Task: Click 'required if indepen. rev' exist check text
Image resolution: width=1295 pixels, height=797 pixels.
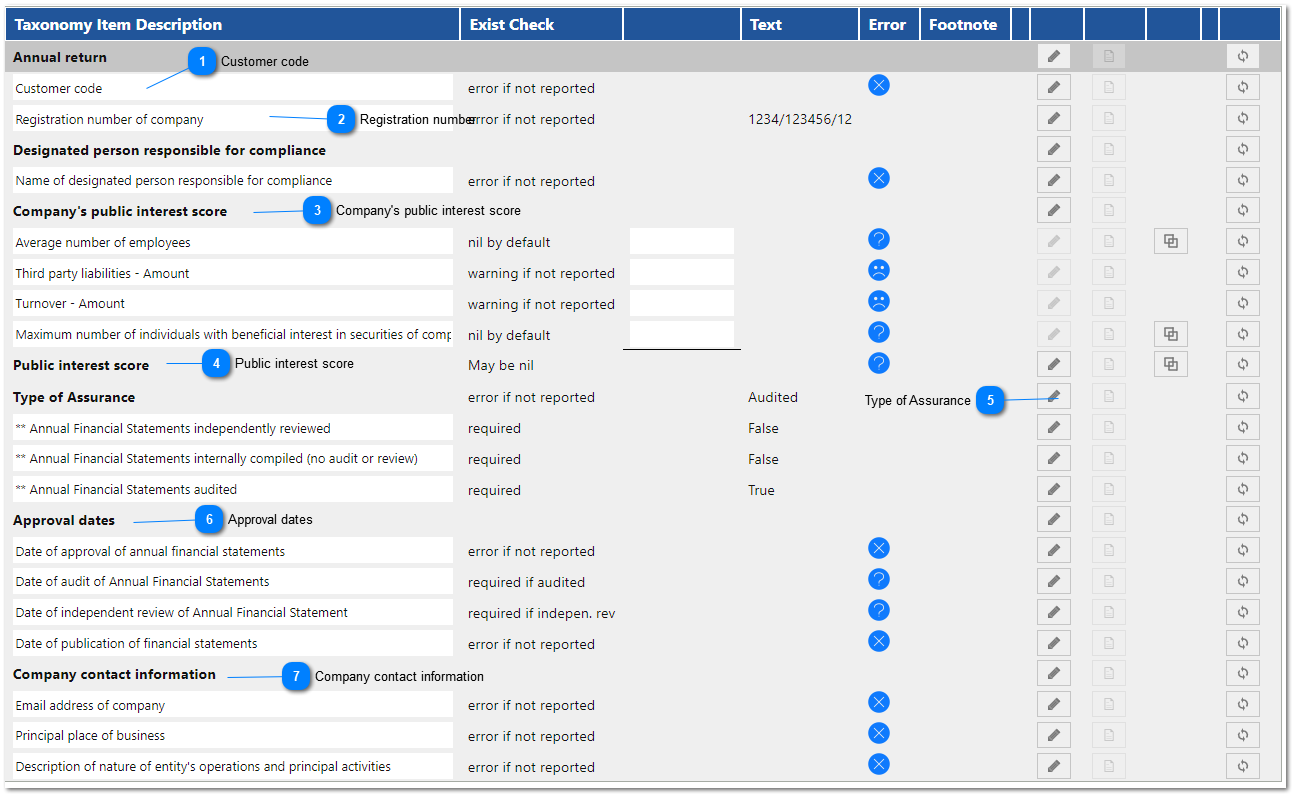Action: click(x=541, y=613)
